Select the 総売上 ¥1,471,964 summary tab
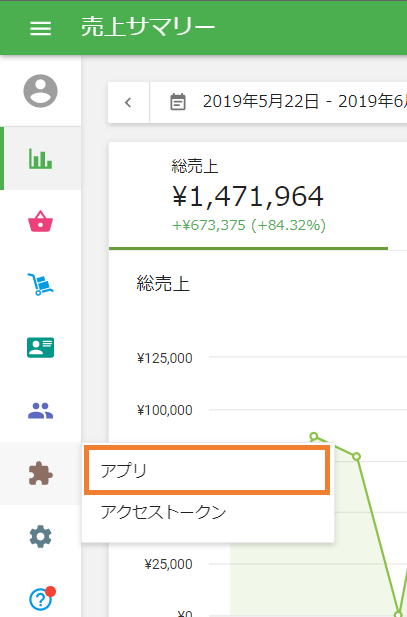This screenshot has width=407, height=617. tap(248, 196)
